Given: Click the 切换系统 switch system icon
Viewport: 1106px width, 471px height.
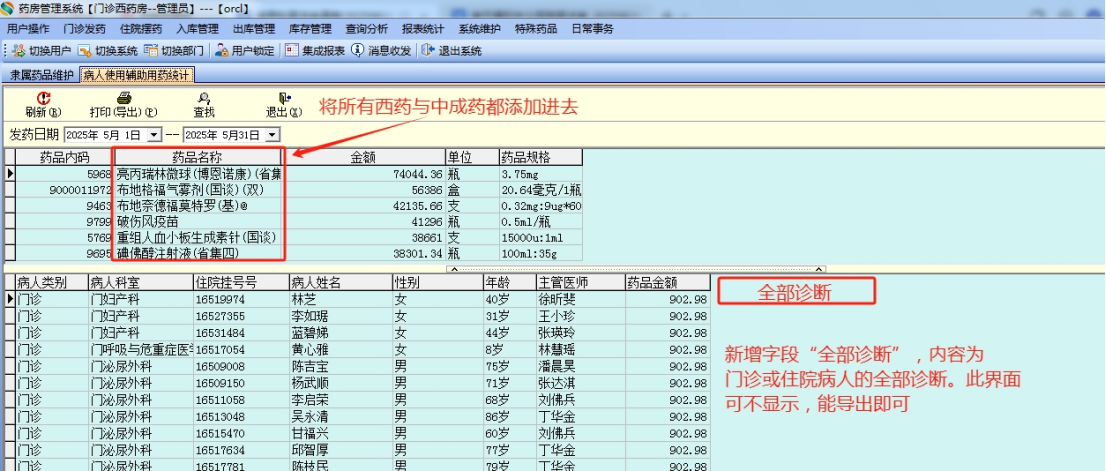Looking at the screenshot, I should (84, 51).
